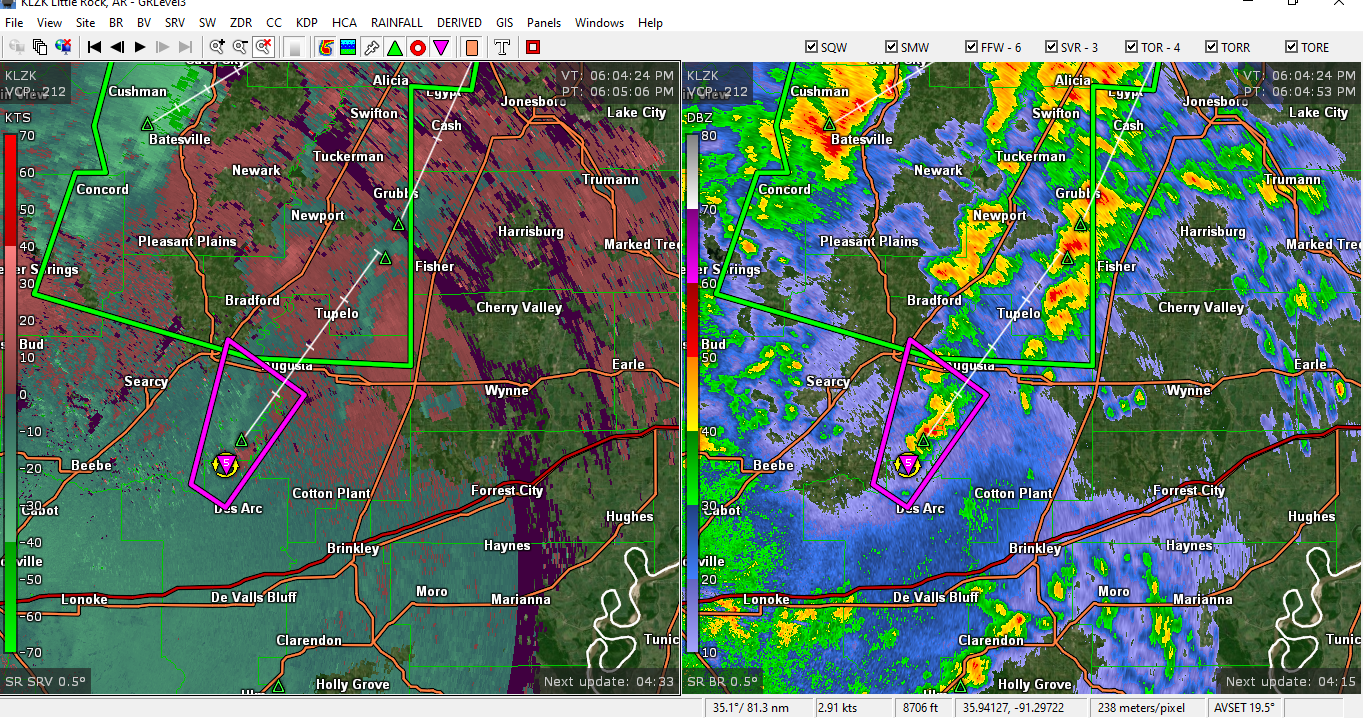Click the orange rectangle warnings icon
This screenshot has height=718, width=1363.
[x=472, y=47]
